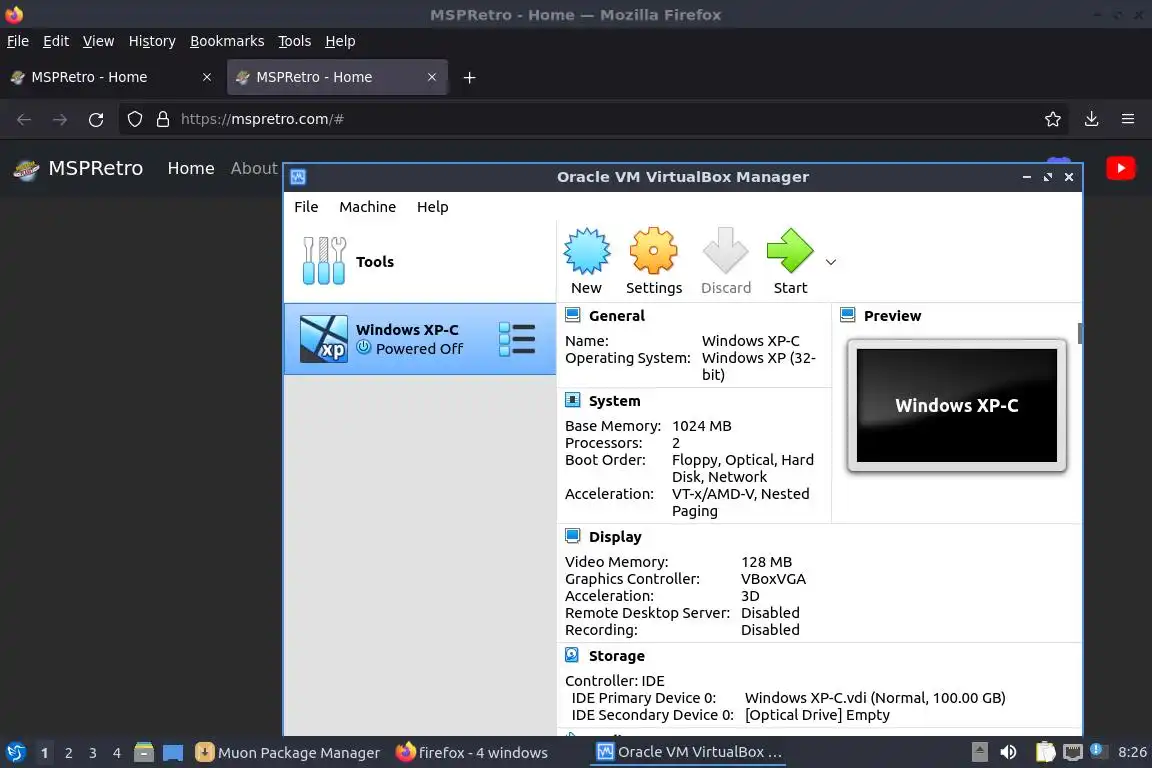Open Firefox Help menu

click(x=340, y=41)
